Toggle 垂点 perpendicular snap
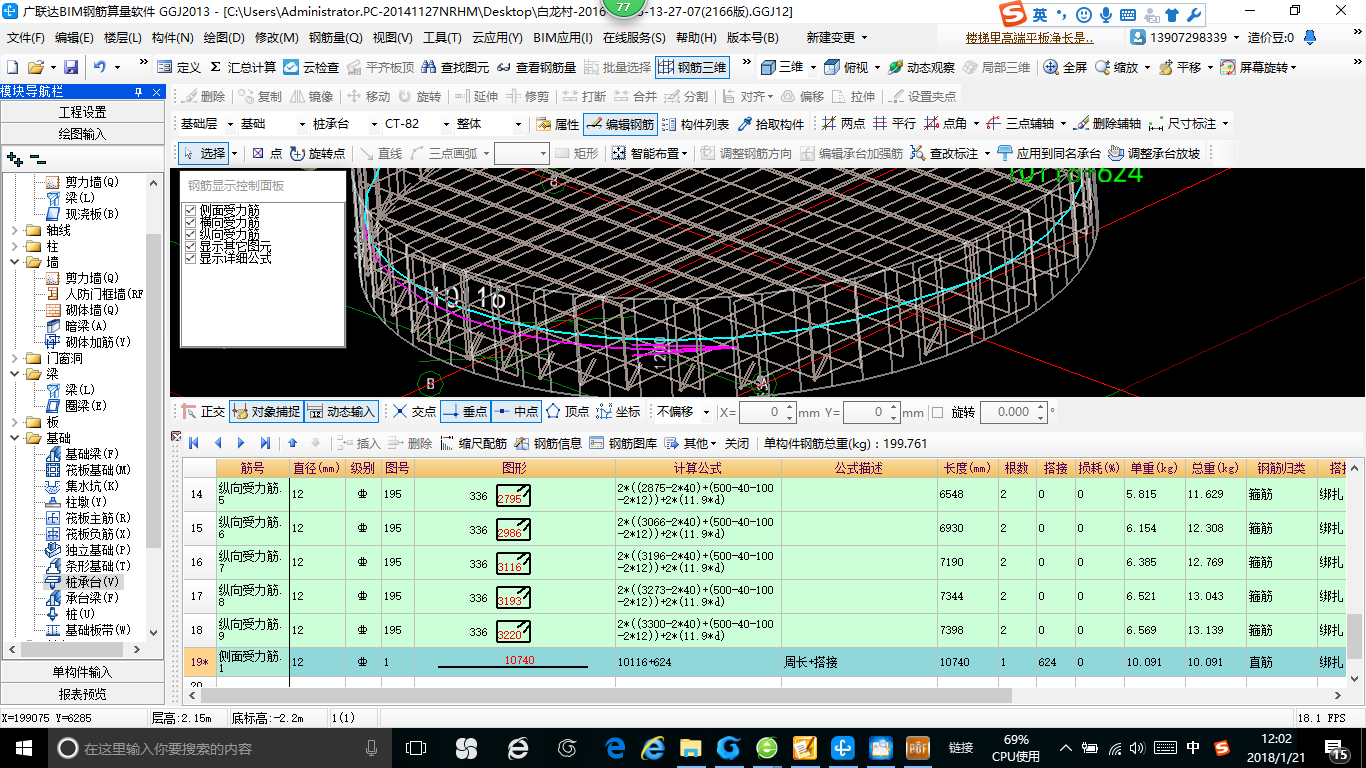This screenshot has height=768, width=1366. [x=464, y=411]
